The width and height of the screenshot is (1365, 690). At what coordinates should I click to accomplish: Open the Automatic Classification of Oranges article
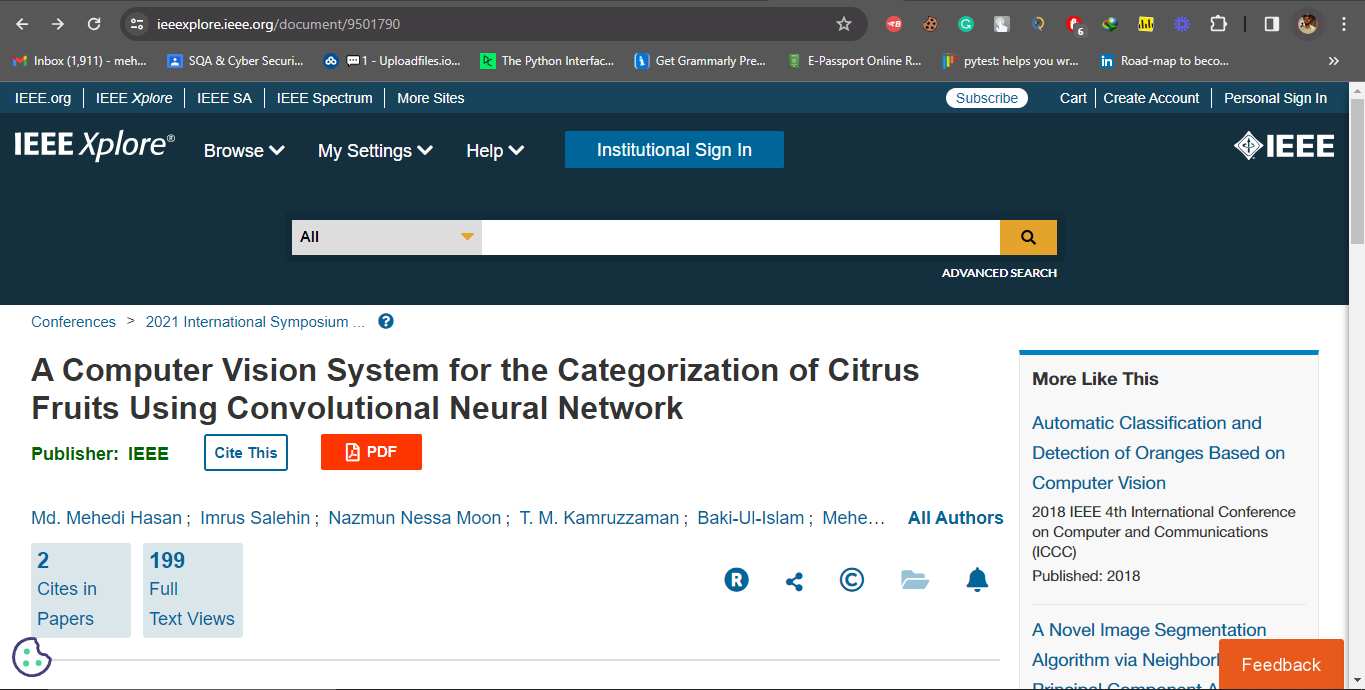coord(1158,453)
